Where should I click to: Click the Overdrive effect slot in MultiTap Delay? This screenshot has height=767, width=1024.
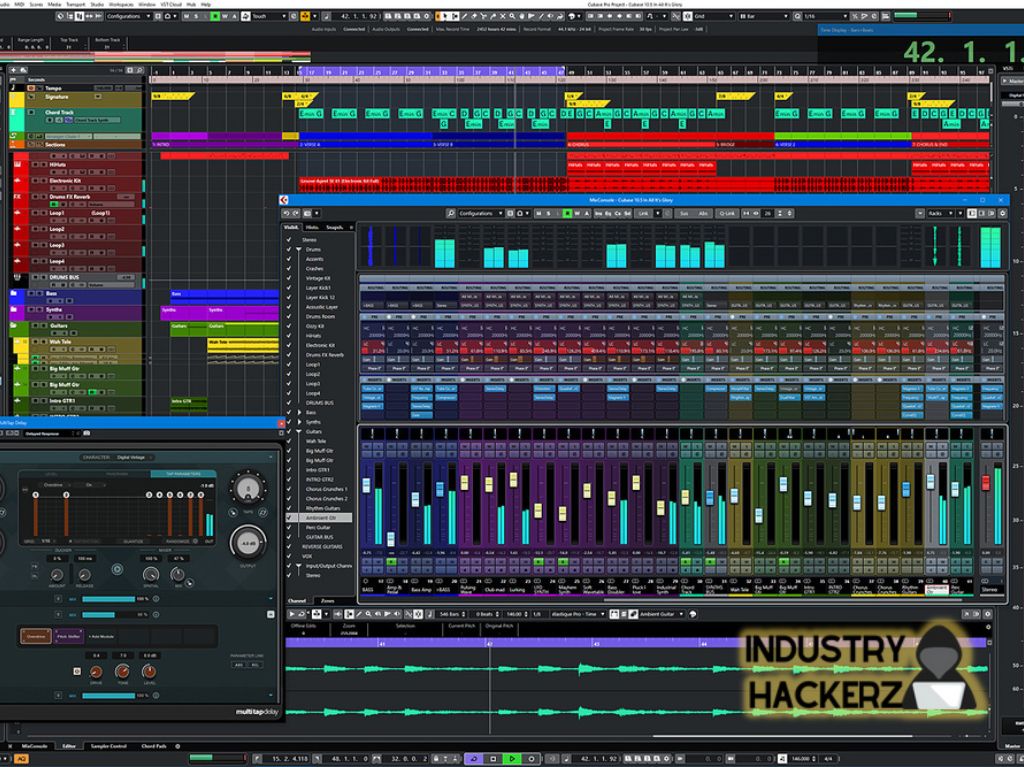pyautogui.click(x=36, y=636)
